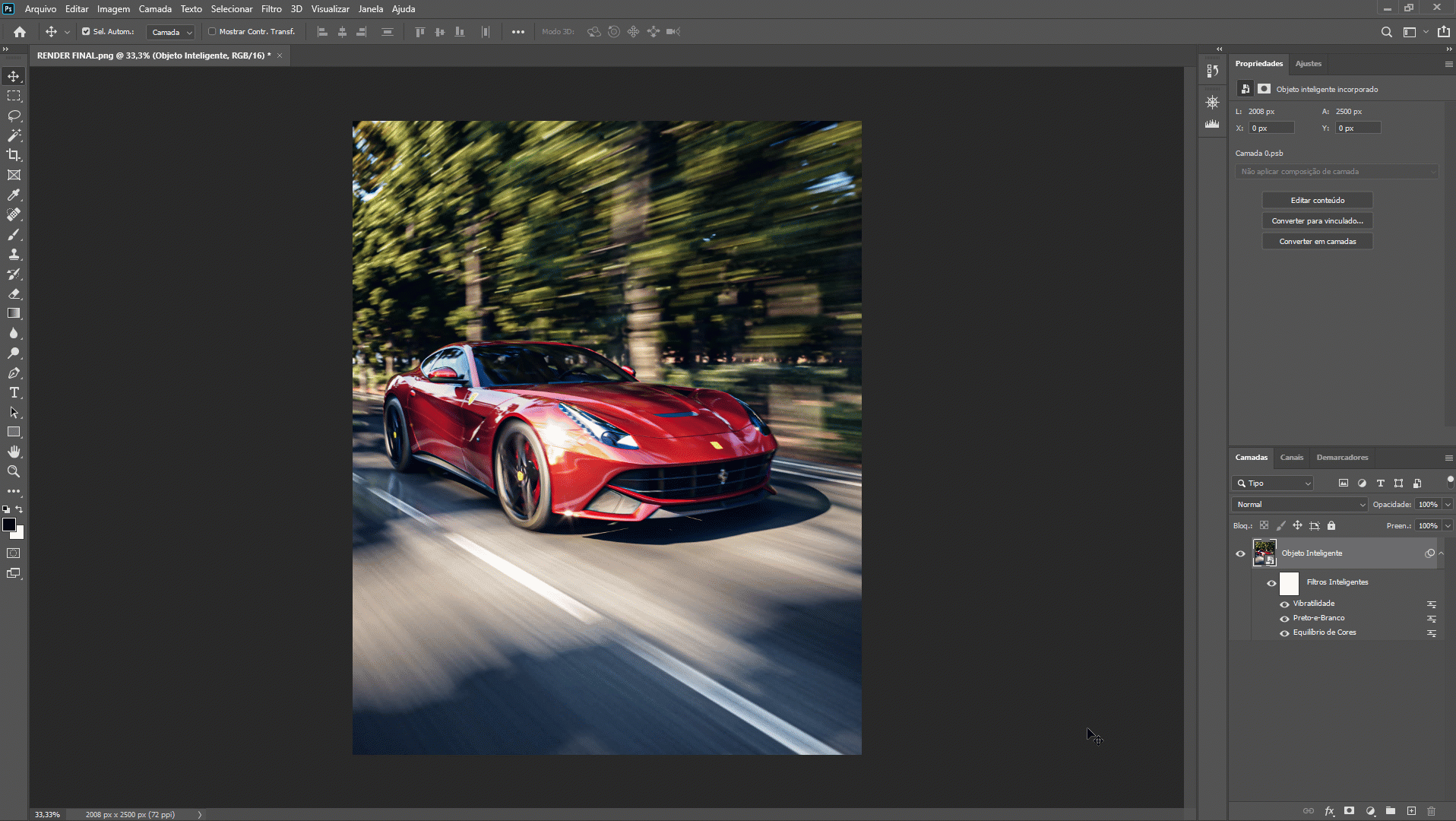
Task: Open the Camadas panel menu
Action: click(1448, 458)
